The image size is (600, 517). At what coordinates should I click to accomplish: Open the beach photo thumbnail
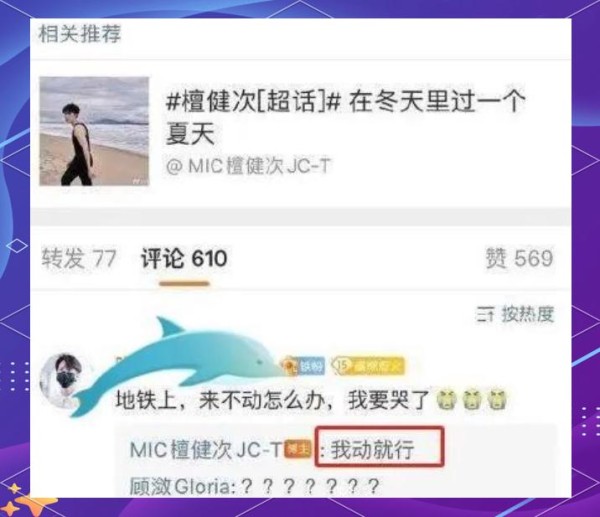94,131
